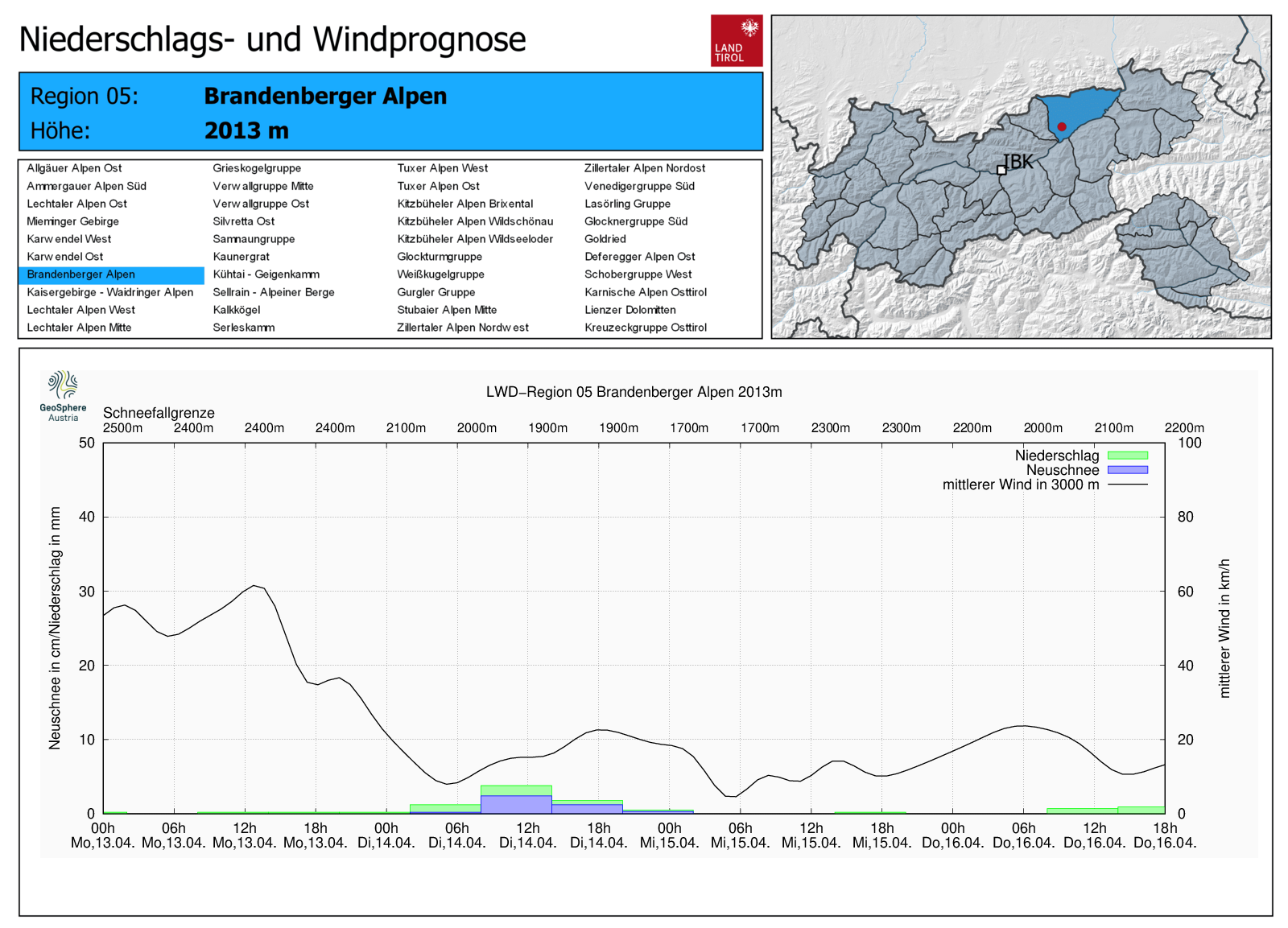Select highlighted Brandenberger Alpen entry
1288x928 pixels.
pos(80,274)
